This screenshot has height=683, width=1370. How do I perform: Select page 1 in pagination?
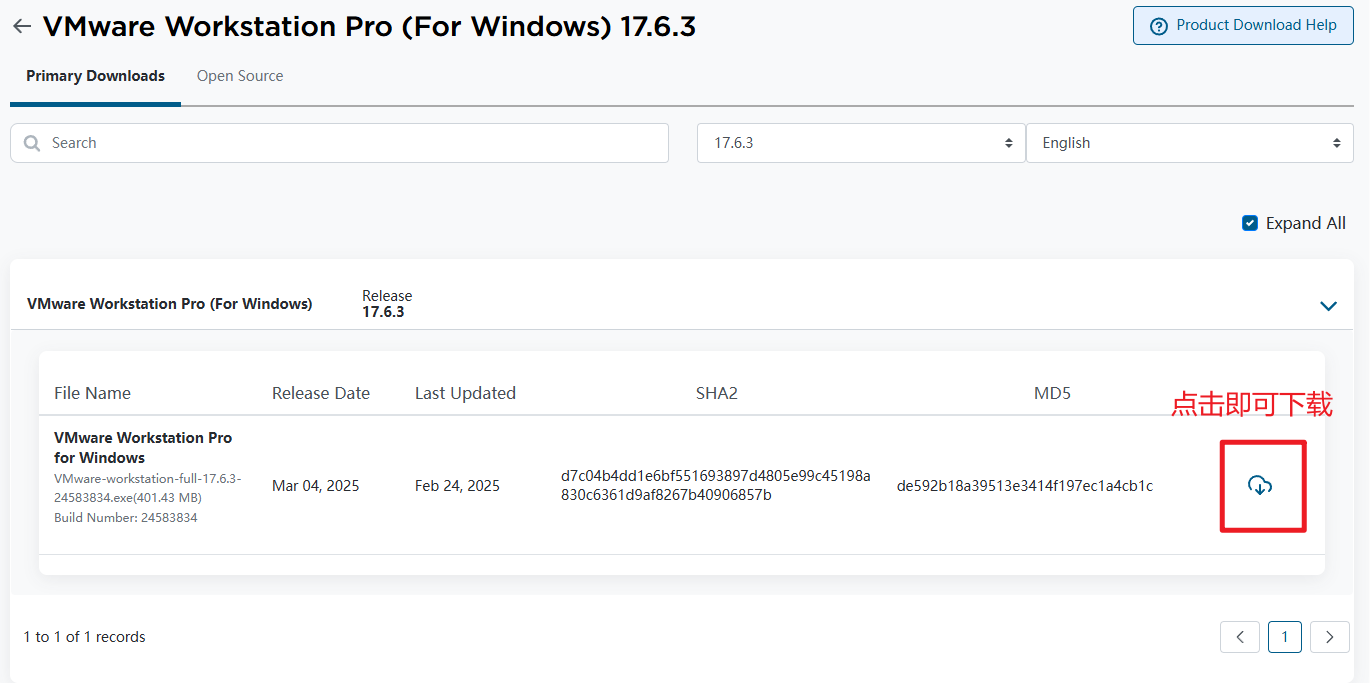pos(1285,637)
